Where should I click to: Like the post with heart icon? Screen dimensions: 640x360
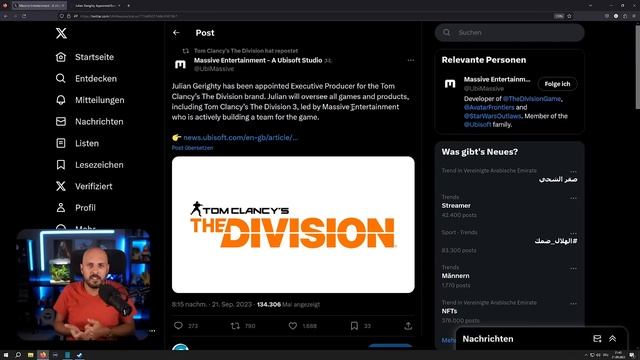point(293,326)
